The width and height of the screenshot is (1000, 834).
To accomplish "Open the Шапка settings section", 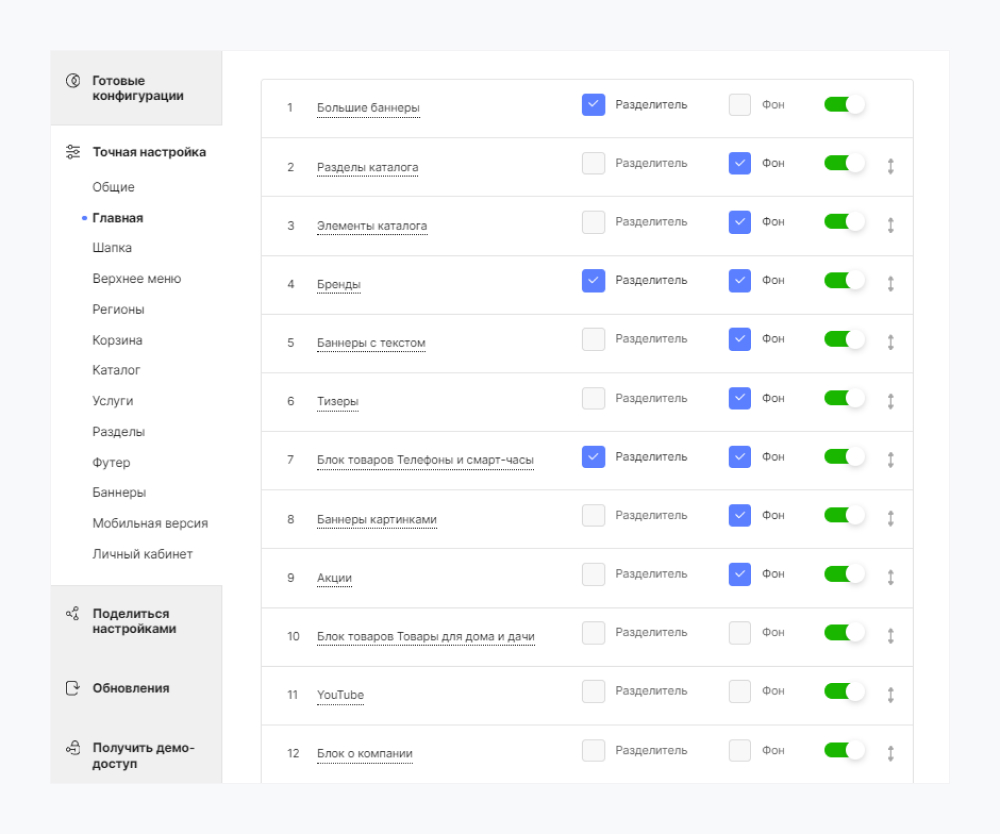I will tap(112, 248).
